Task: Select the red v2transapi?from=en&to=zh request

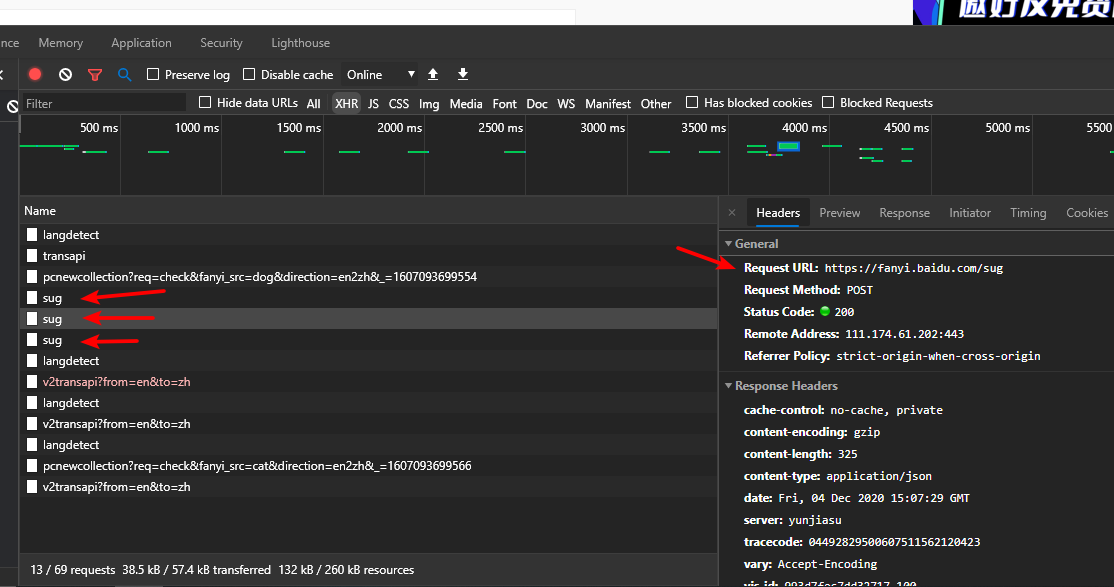Action: tap(368, 382)
